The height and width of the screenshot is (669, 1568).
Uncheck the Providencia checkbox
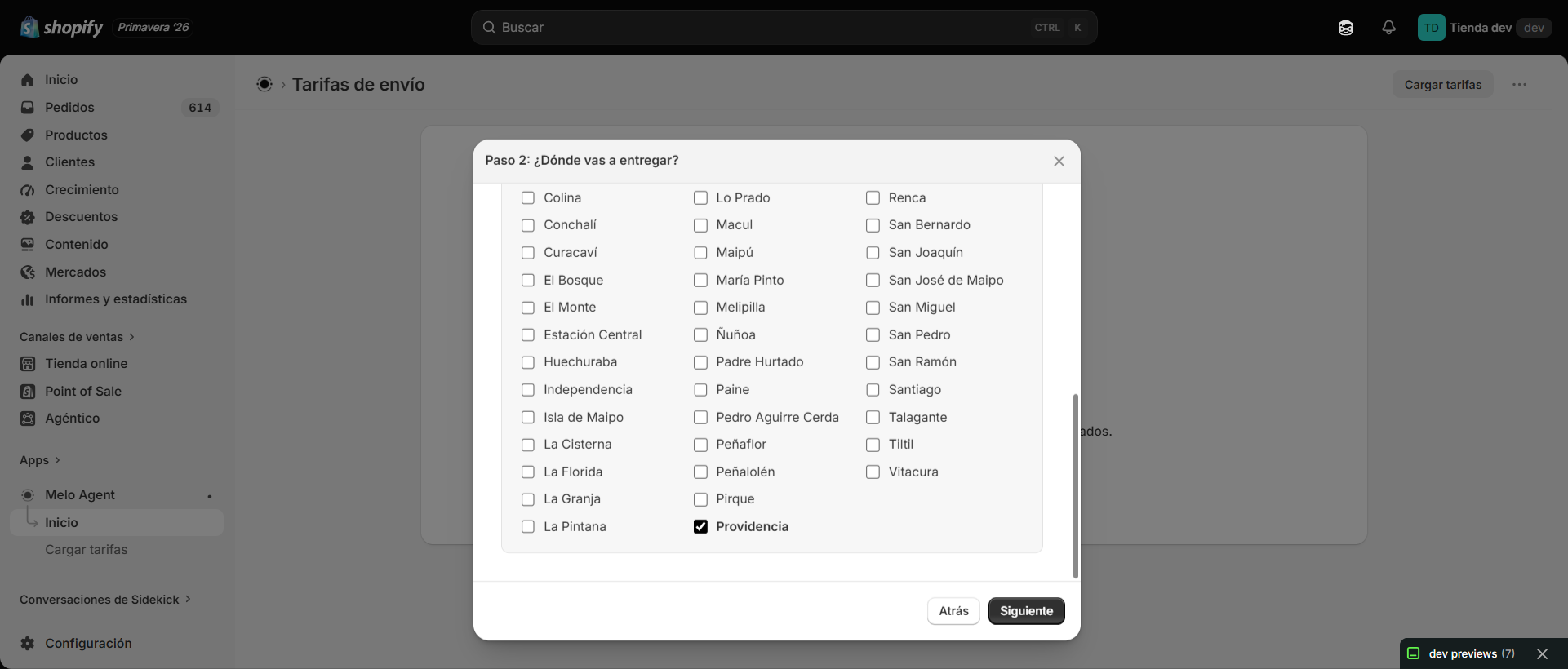[700, 527]
